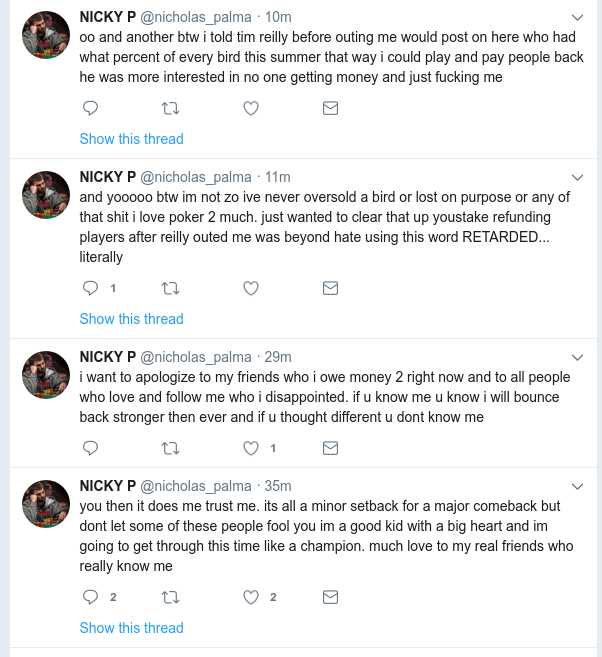The height and width of the screenshot is (657, 602).
Task: Show this thread under the 11m tweet
Action: click(x=132, y=319)
